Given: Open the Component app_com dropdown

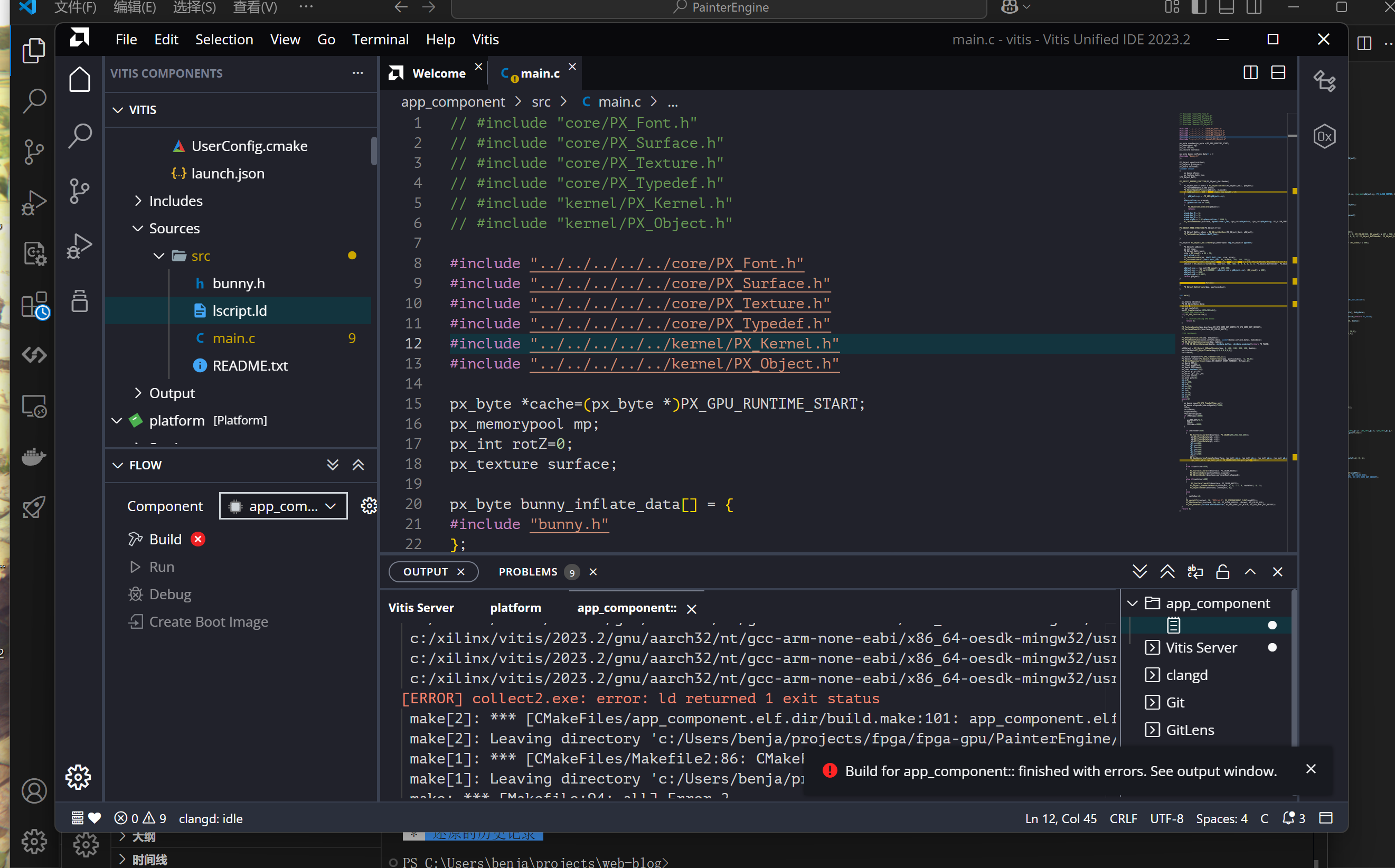Looking at the screenshot, I should (283, 506).
